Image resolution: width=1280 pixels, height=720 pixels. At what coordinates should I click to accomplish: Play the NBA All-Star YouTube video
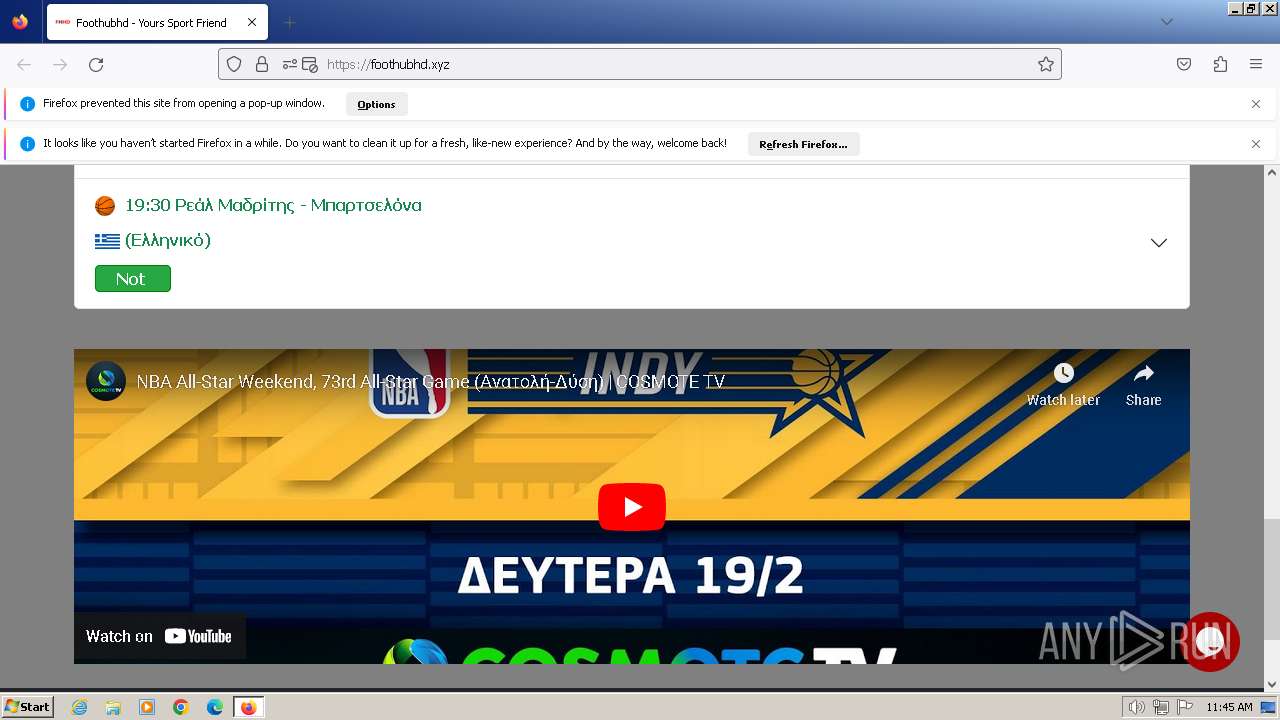click(x=632, y=507)
